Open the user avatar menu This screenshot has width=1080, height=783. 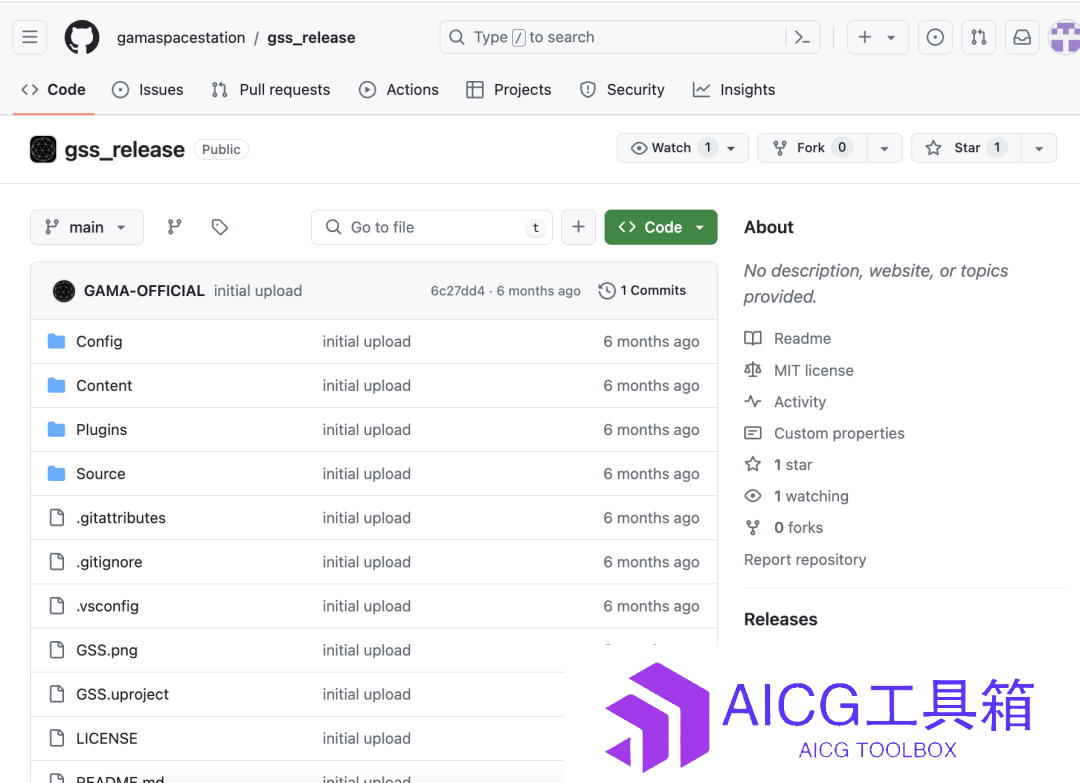pos(1064,37)
